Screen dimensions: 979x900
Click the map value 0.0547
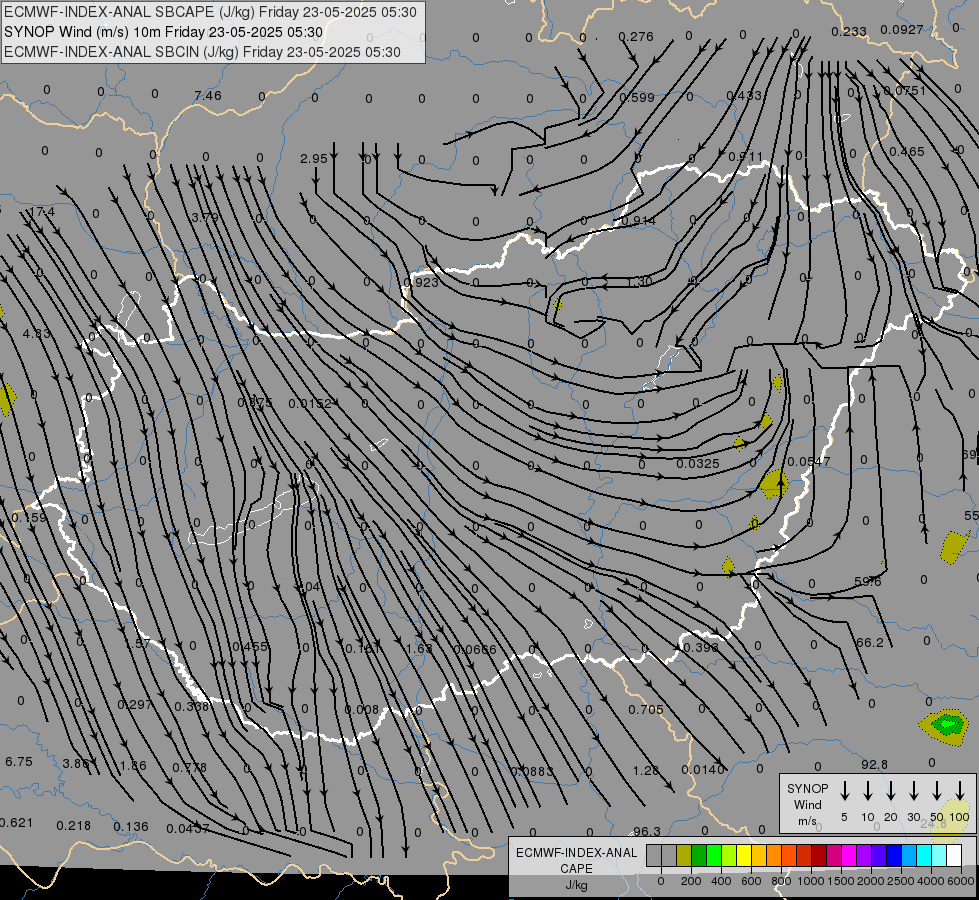coord(809,462)
